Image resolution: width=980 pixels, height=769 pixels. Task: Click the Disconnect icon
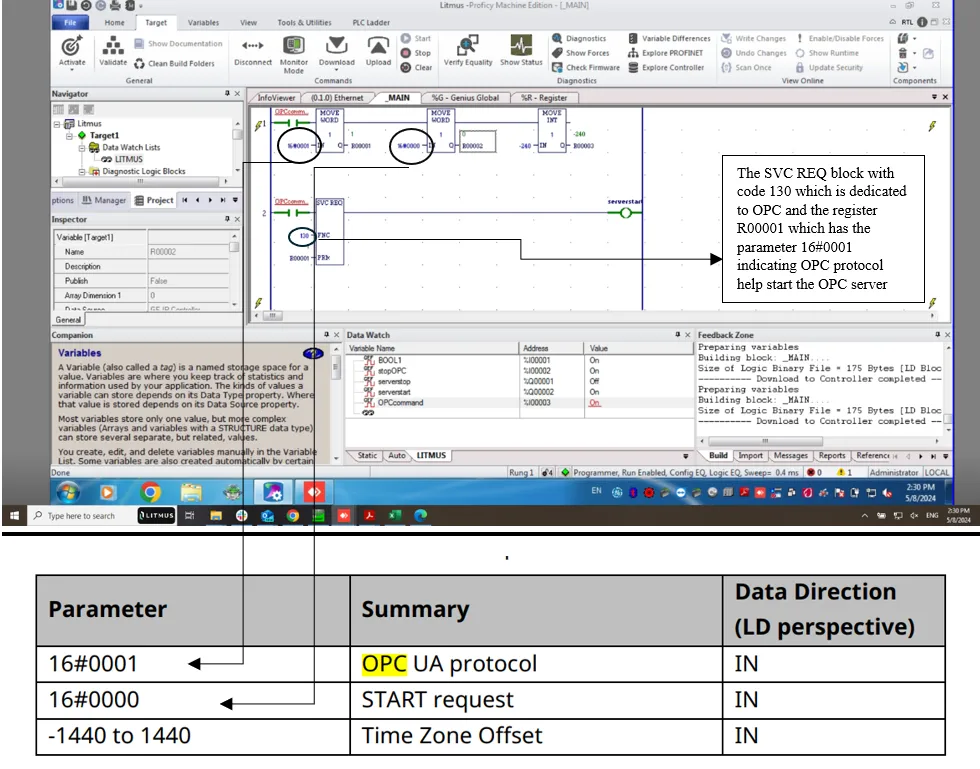[252, 51]
